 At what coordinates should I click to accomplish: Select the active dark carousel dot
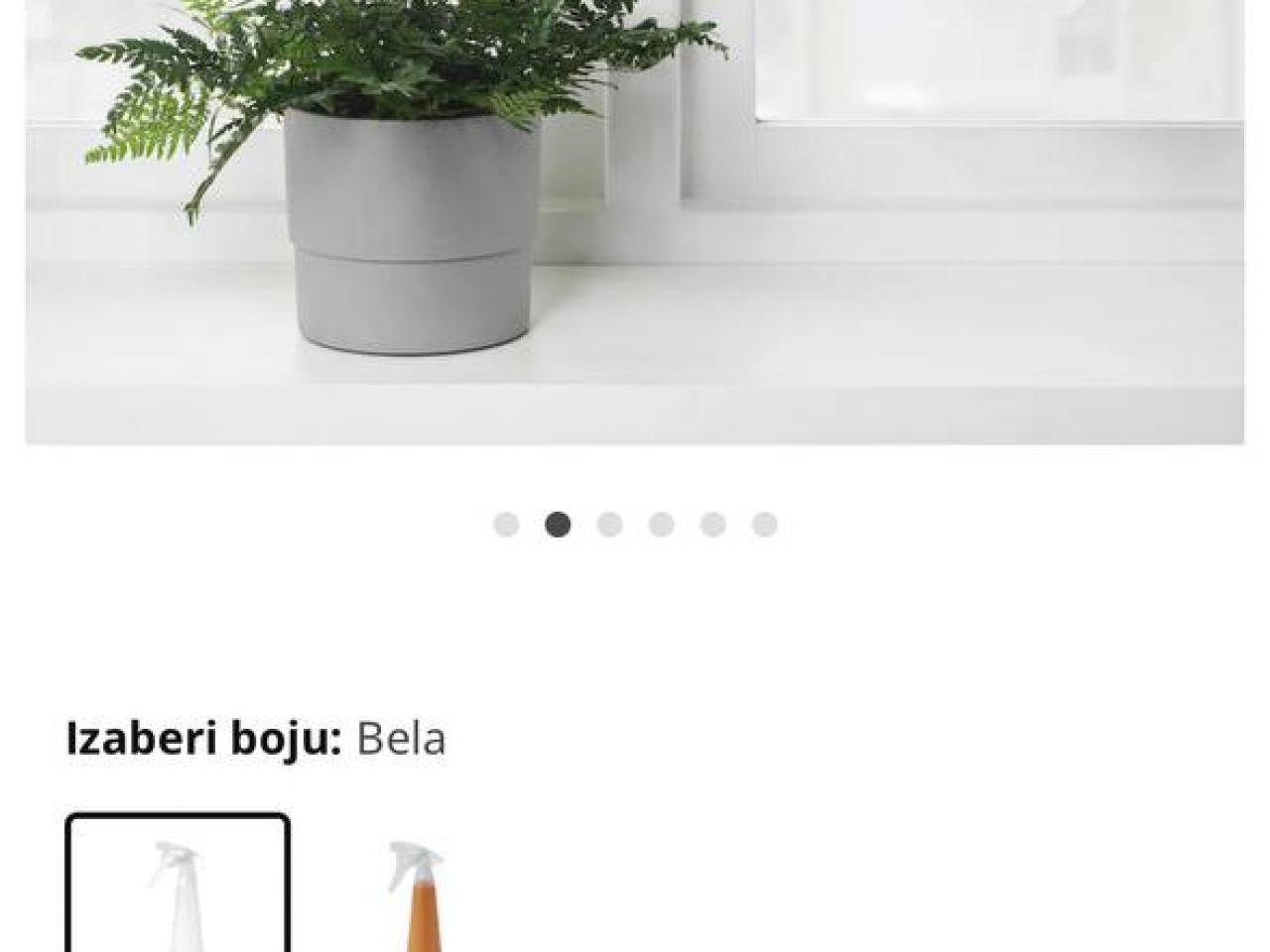click(x=558, y=525)
